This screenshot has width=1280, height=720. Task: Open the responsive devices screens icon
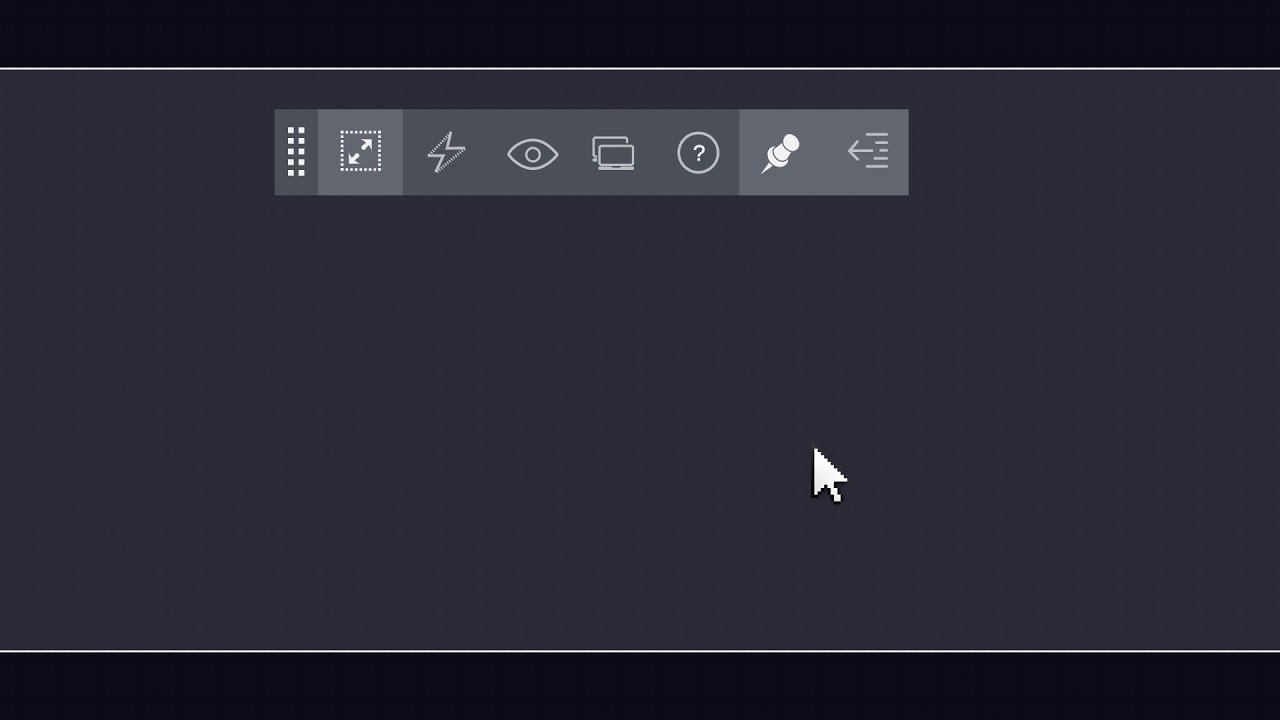(613, 153)
